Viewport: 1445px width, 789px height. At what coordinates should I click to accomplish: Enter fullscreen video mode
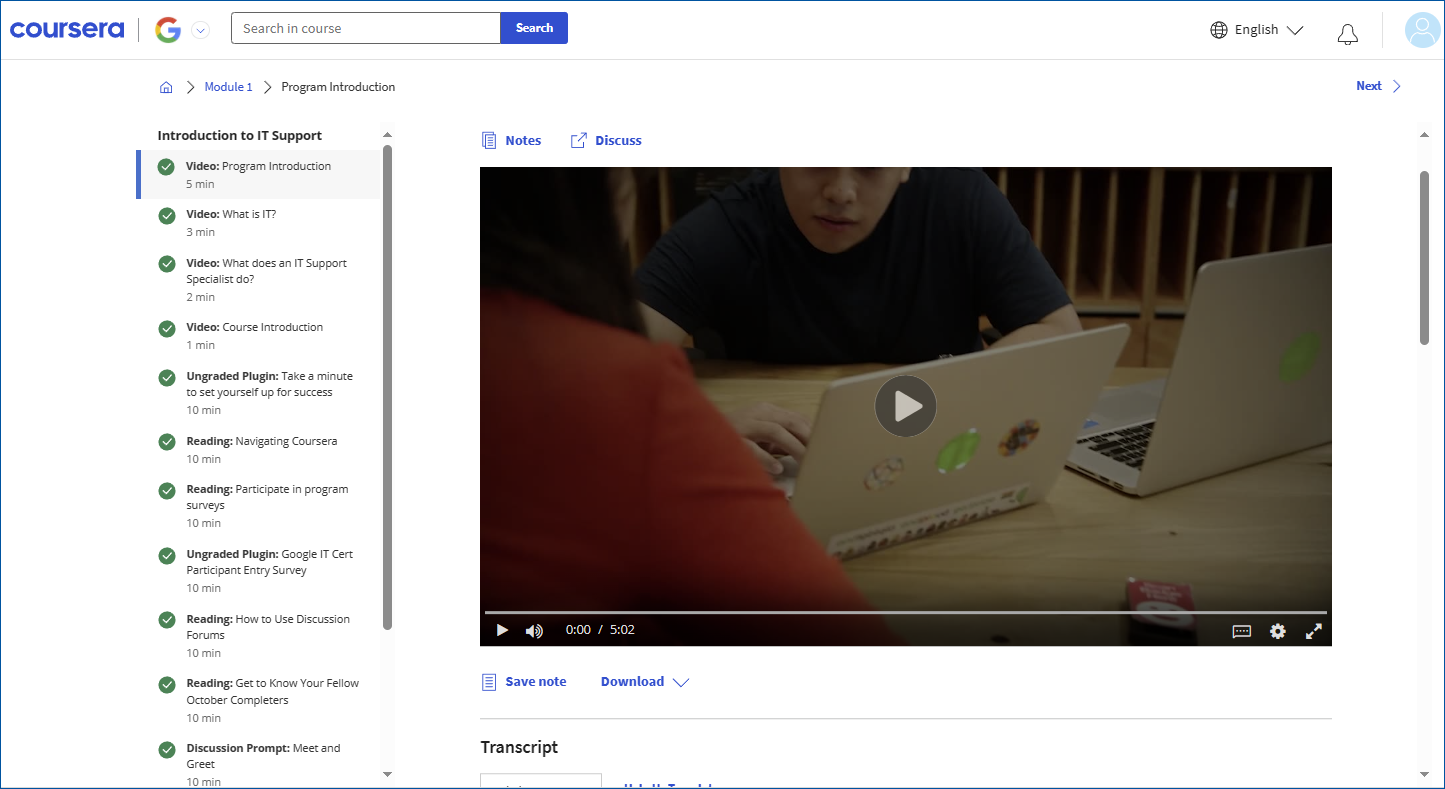coord(1313,631)
